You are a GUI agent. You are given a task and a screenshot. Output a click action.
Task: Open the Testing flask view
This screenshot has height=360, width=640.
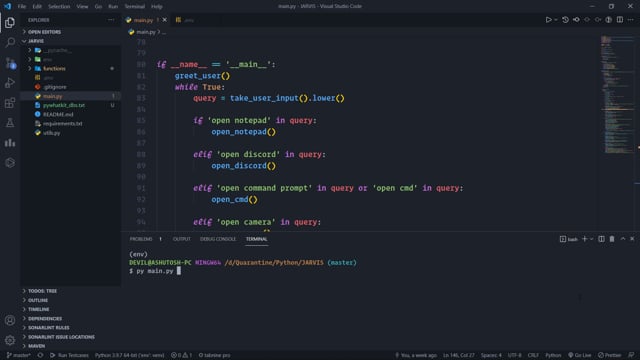(10, 122)
